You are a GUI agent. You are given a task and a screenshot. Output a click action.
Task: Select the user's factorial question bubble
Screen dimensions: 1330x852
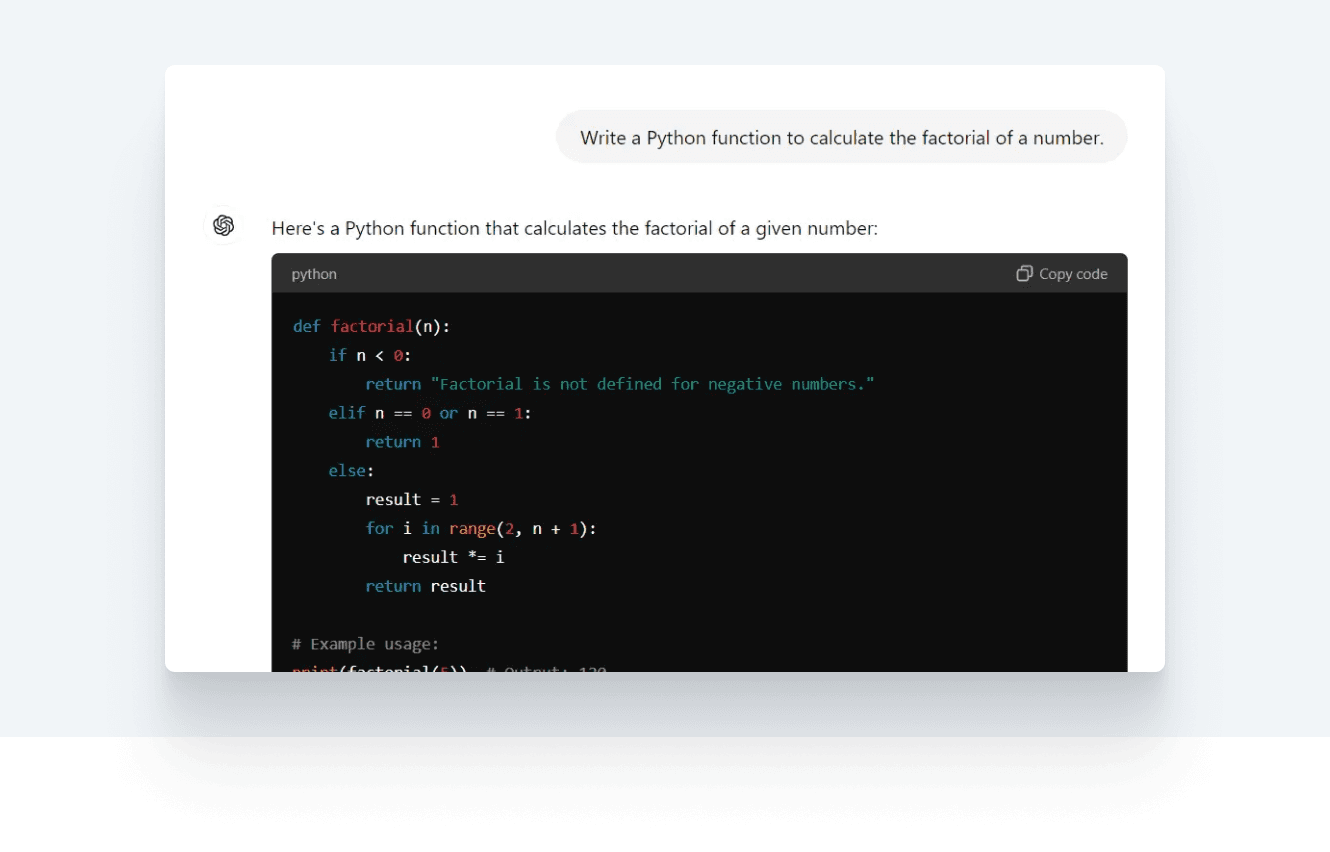[842, 137]
